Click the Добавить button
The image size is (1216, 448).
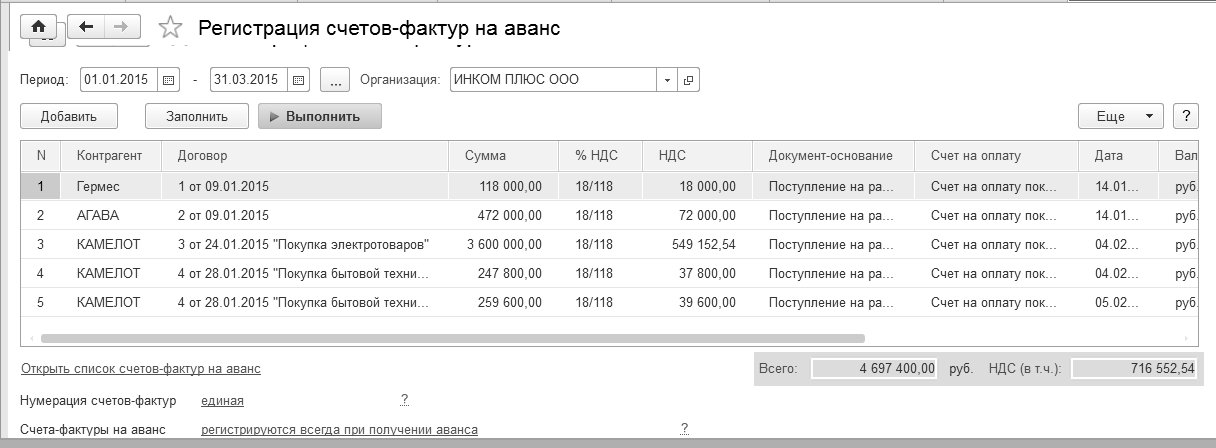click(x=69, y=116)
